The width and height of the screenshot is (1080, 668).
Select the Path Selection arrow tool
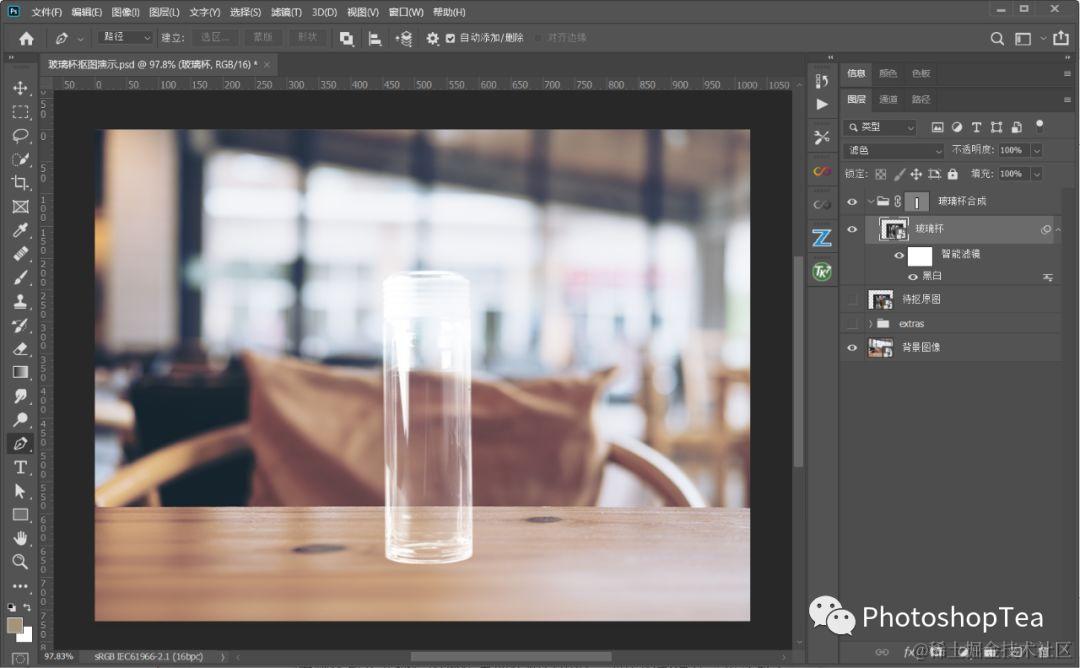click(x=20, y=491)
